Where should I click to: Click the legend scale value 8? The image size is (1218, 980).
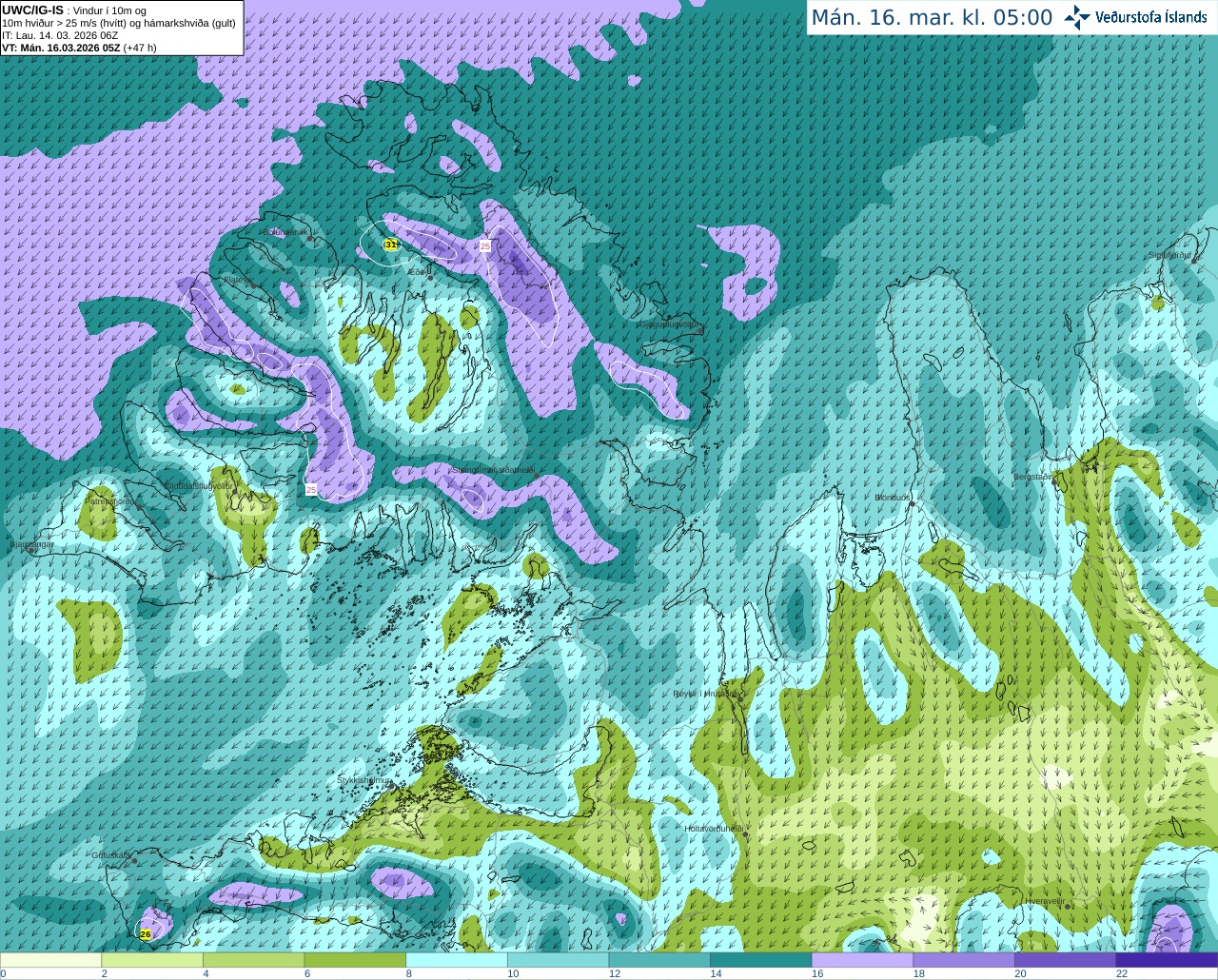pyautogui.click(x=409, y=973)
